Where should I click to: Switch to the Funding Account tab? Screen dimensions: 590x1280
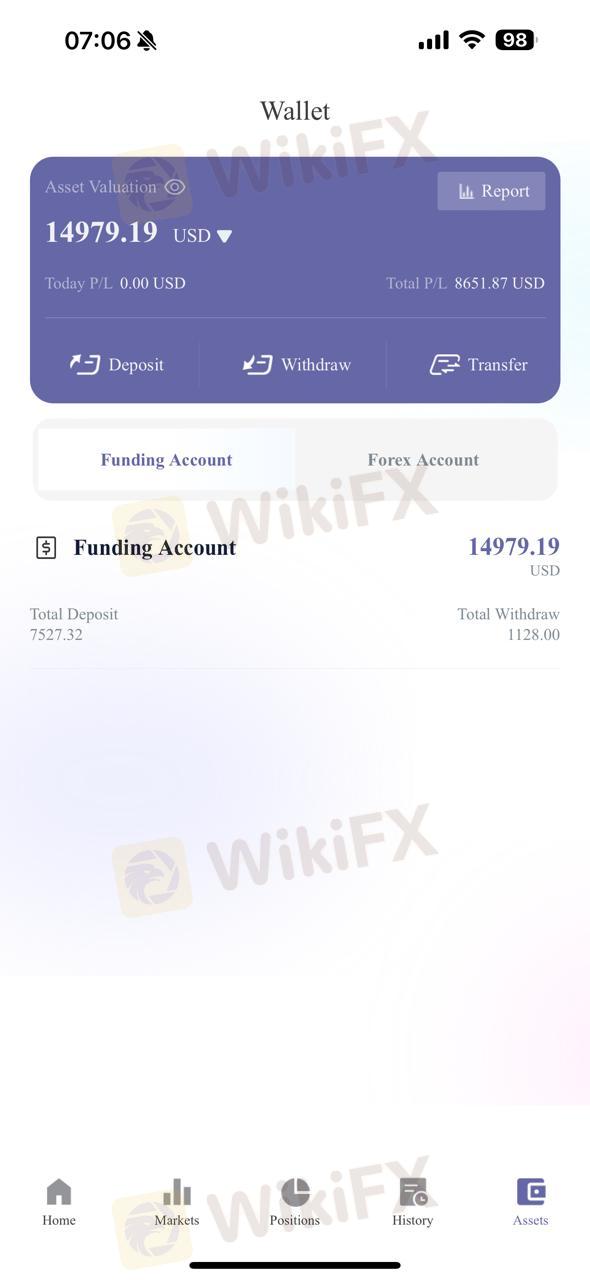166,460
